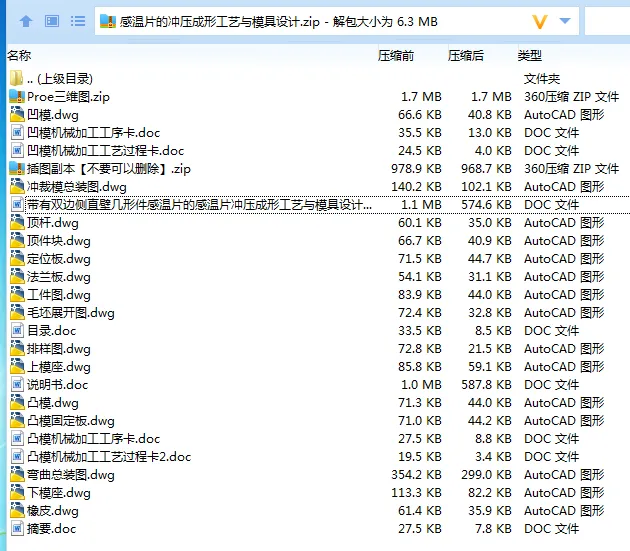Sort files by 压缩后 column
Viewport: 630px width, 551px height.
click(x=466, y=55)
